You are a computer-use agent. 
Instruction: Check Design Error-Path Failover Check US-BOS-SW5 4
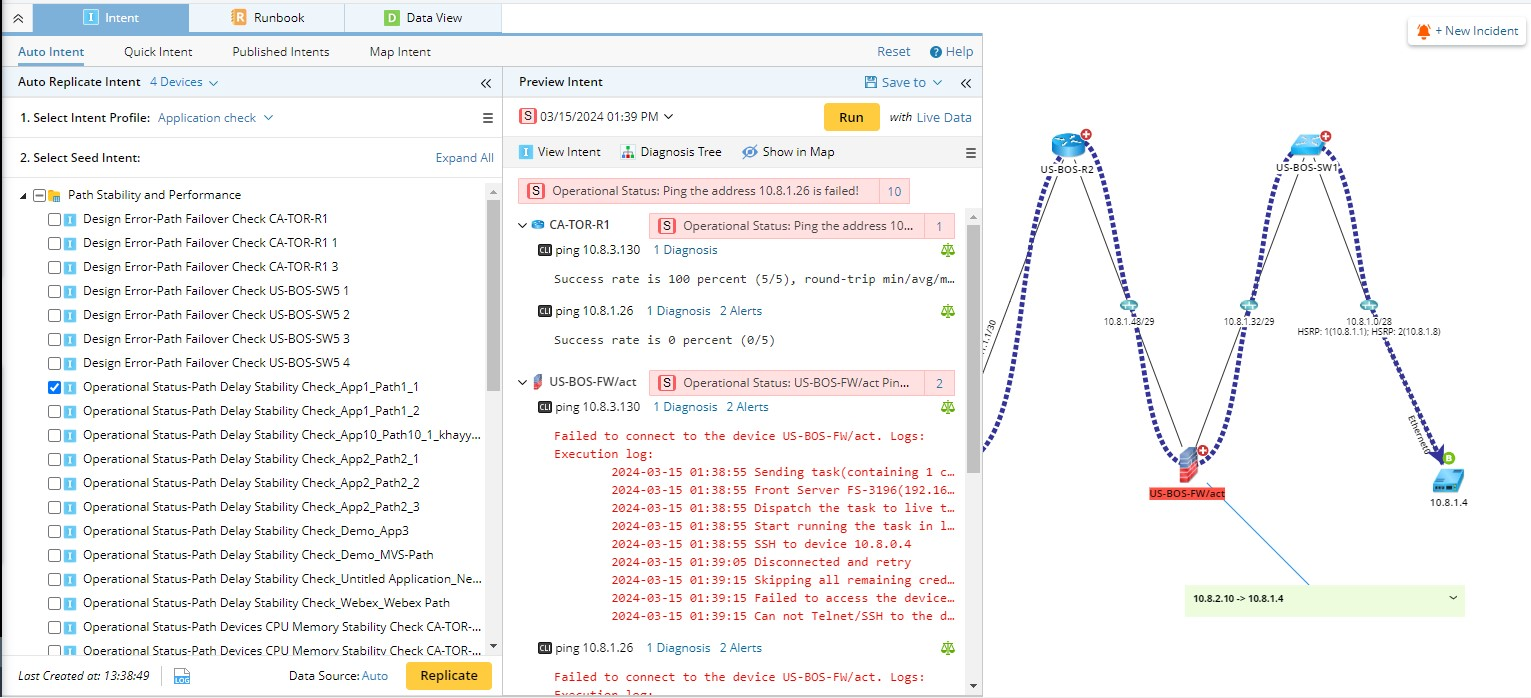55,363
